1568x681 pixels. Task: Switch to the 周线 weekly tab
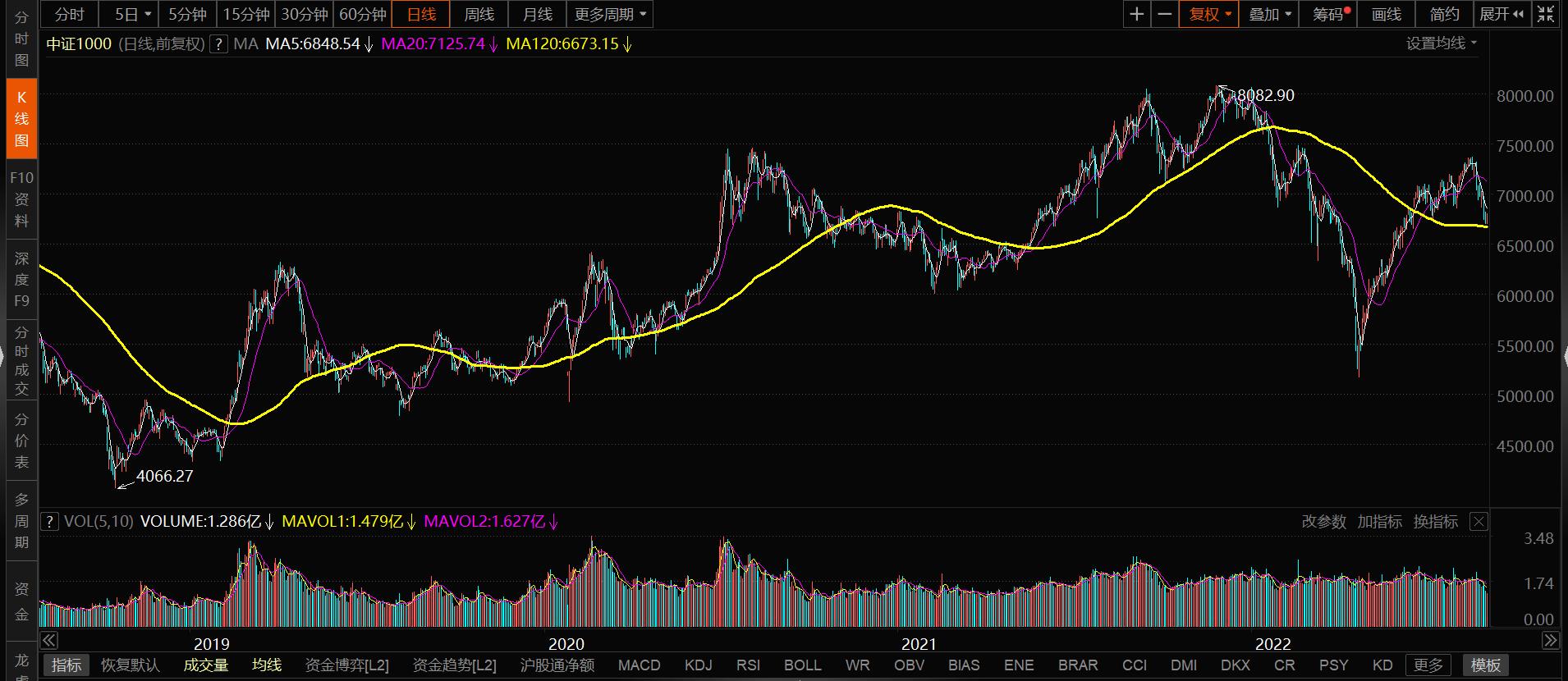(479, 14)
